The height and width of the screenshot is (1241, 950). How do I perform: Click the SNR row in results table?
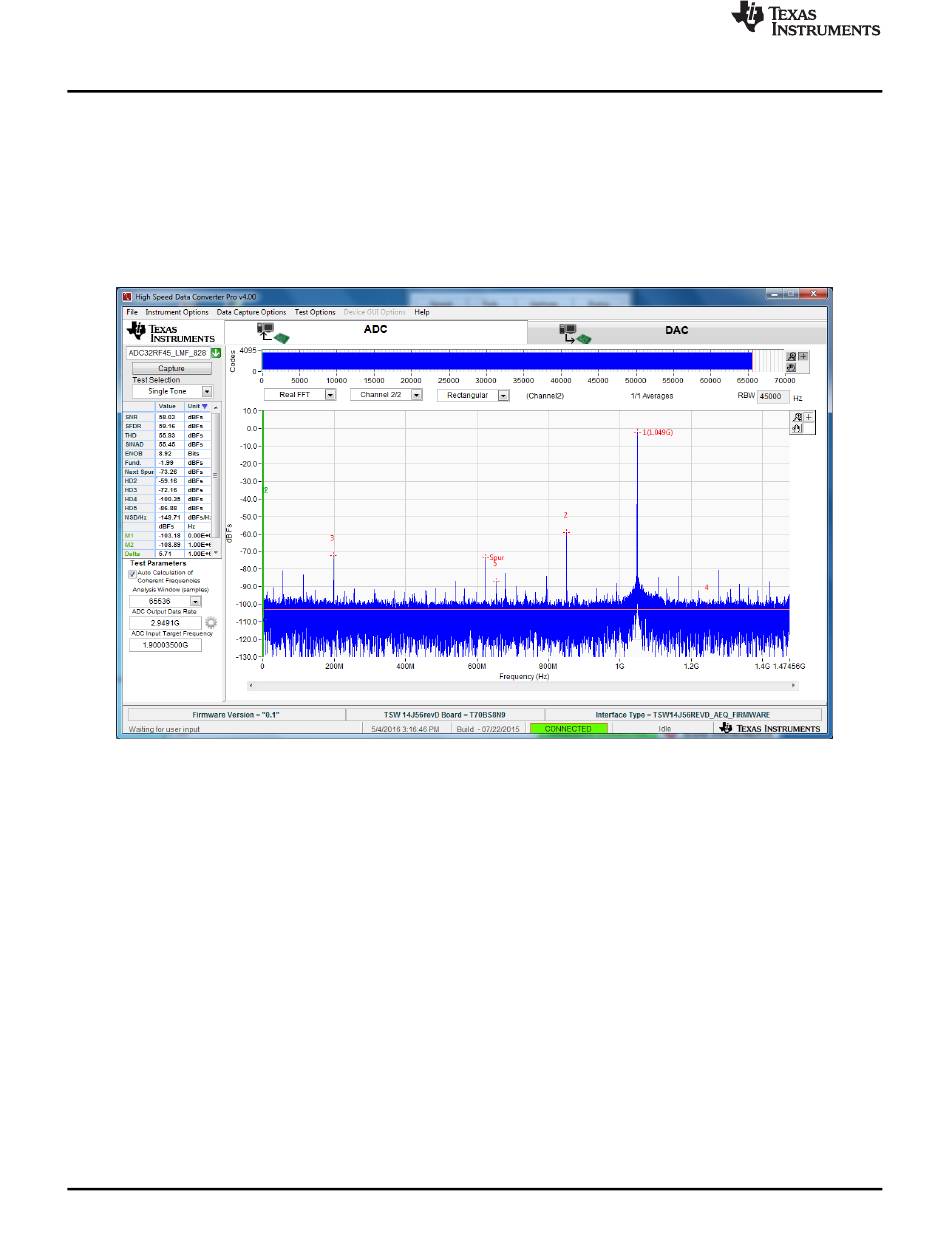coord(167,417)
